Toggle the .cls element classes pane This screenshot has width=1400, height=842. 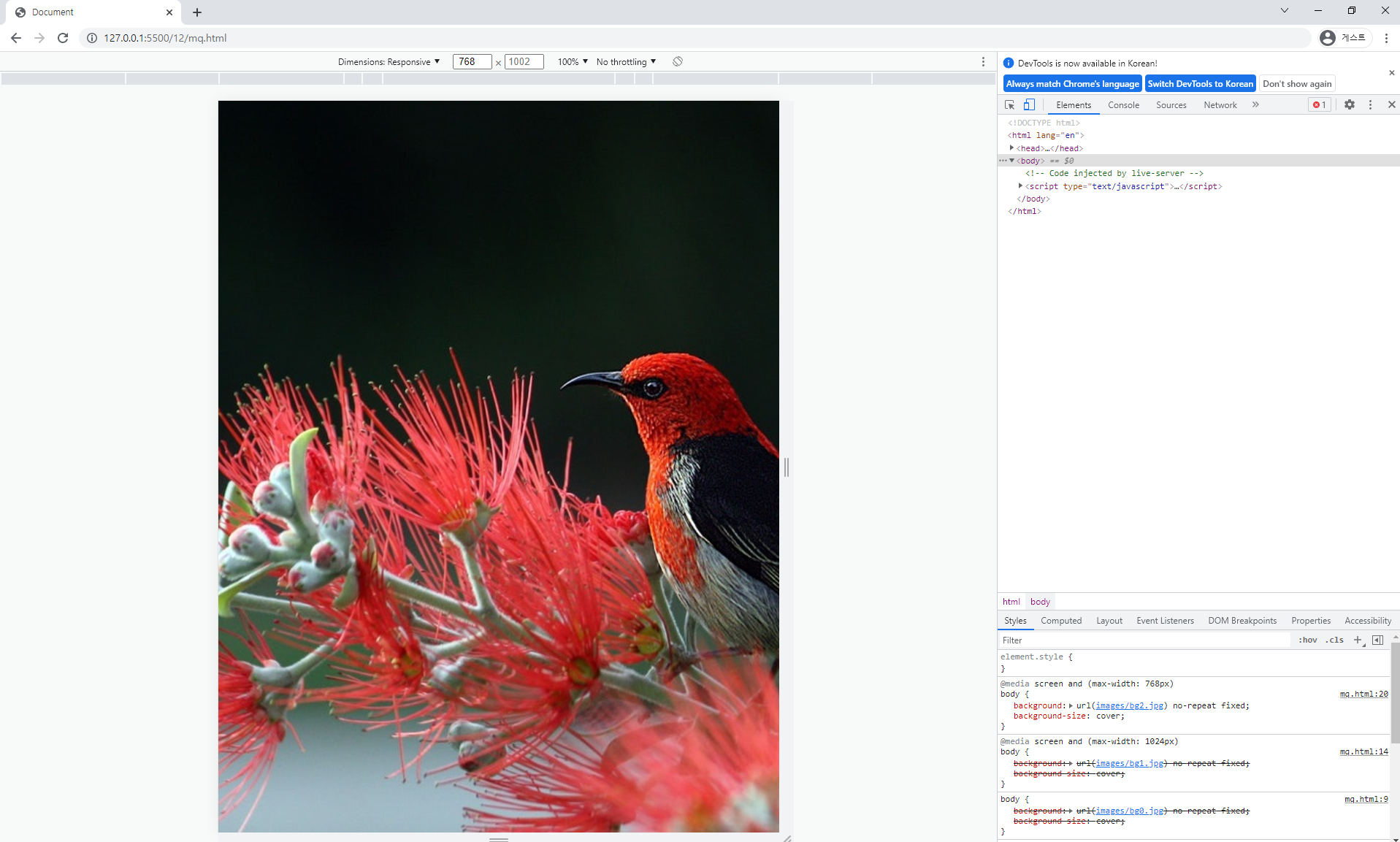[1334, 640]
